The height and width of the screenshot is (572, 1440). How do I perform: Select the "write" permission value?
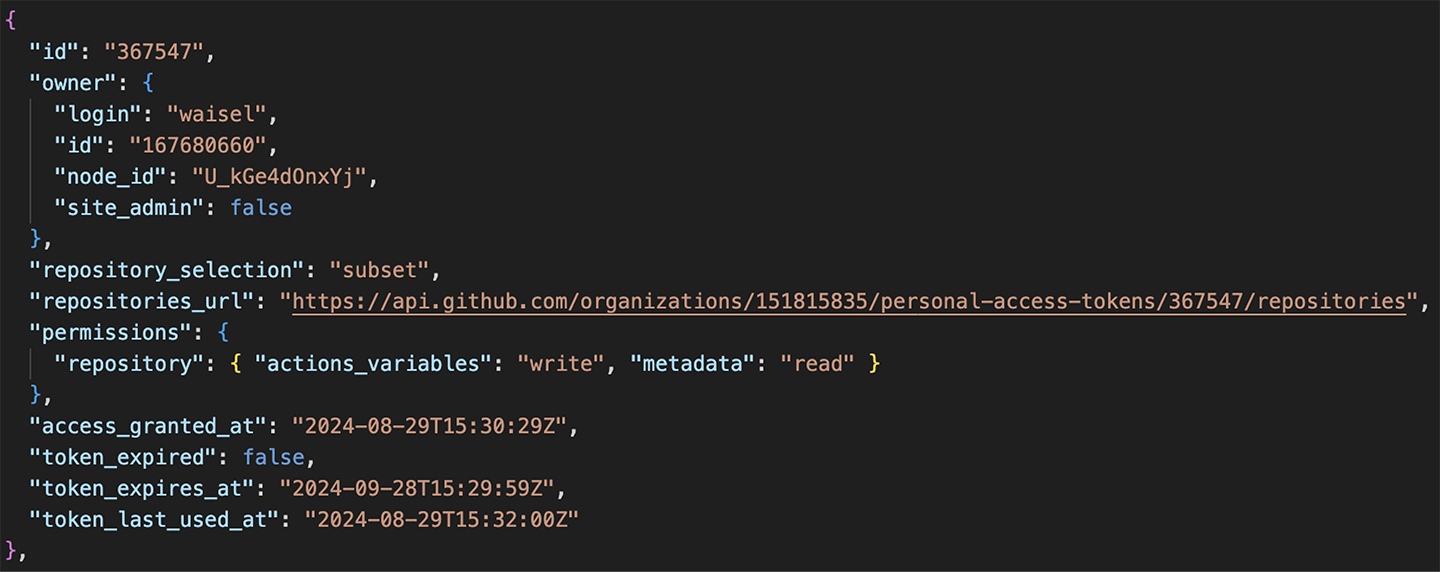coord(561,364)
